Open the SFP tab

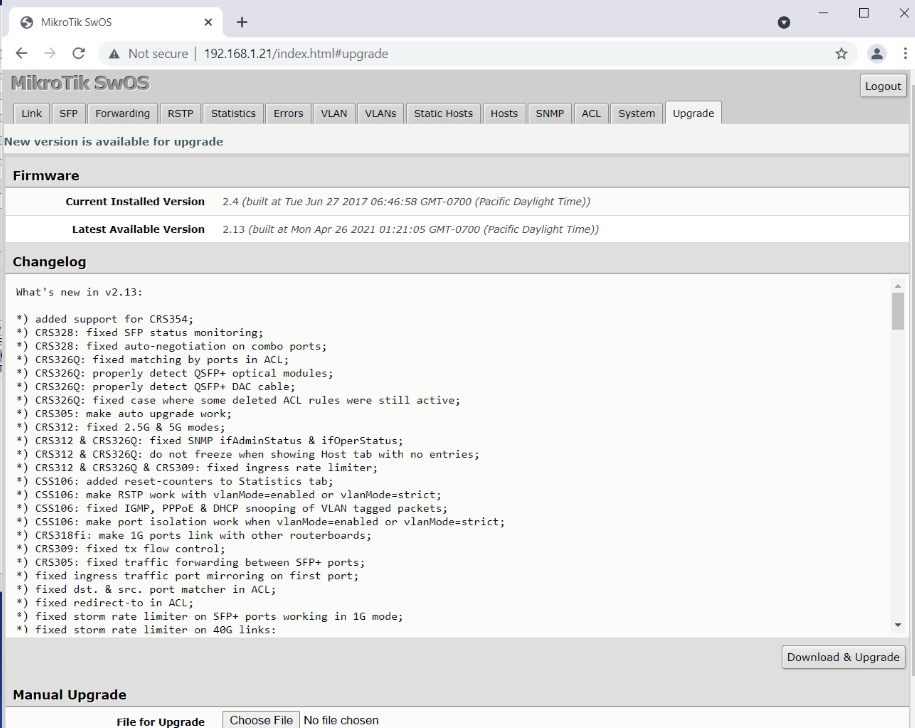(68, 113)
